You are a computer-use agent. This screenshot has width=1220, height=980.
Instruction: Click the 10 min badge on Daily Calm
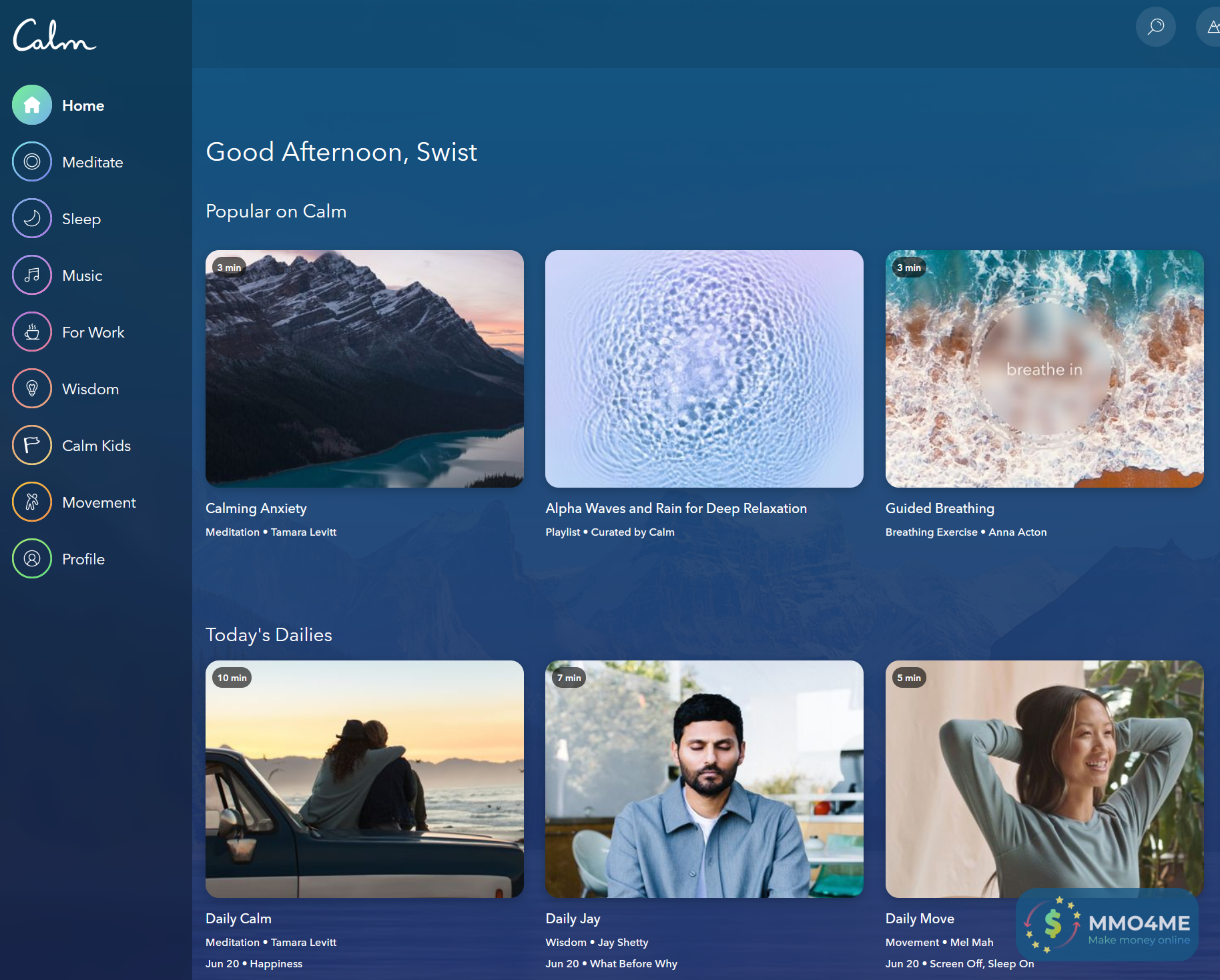232,678
